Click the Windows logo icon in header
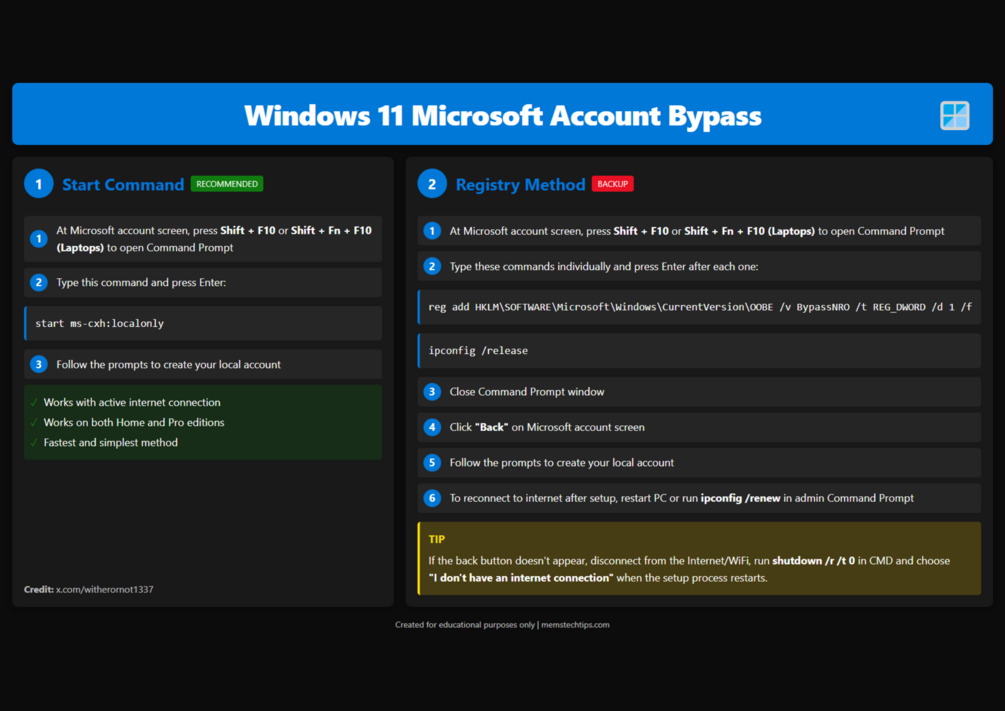 954,115
